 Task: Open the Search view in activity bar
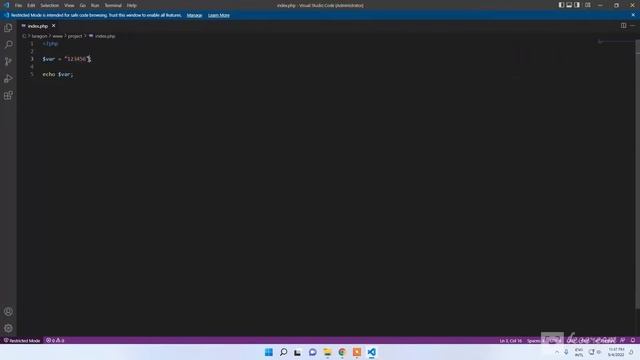pyautogui.click(x=8, y=44)
